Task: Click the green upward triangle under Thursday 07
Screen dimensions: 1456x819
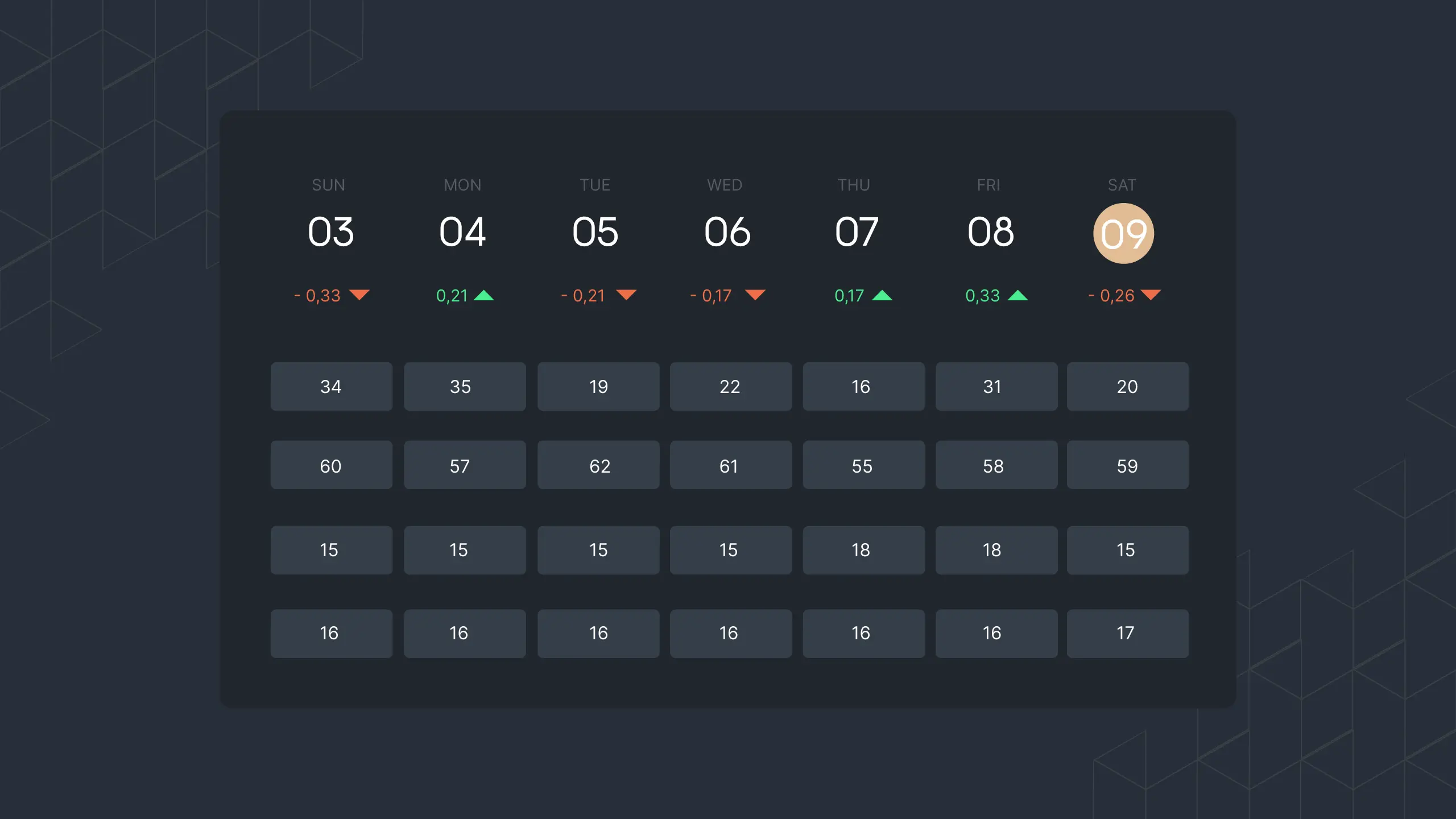Action: click(883, 295)
